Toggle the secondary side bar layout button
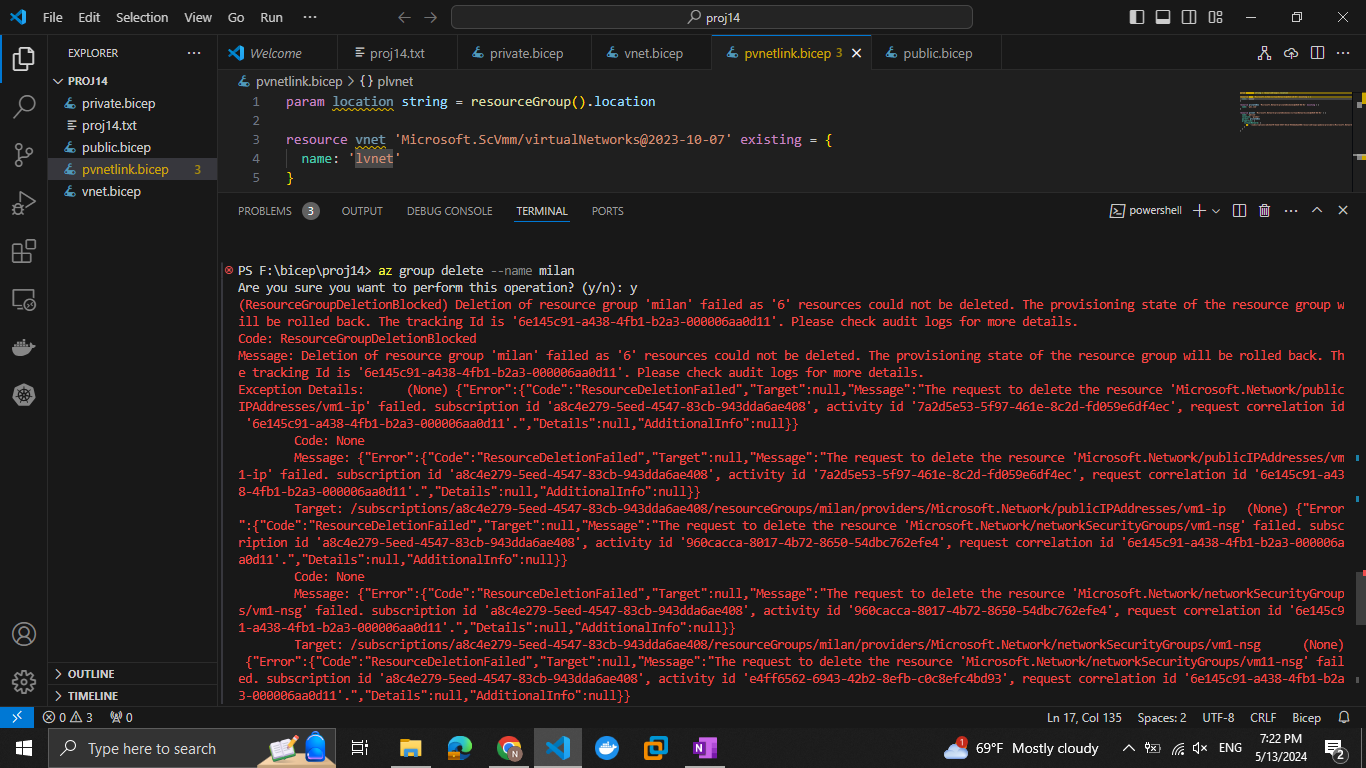This screenshot has width=1366, height=768. coord(1189,17)
